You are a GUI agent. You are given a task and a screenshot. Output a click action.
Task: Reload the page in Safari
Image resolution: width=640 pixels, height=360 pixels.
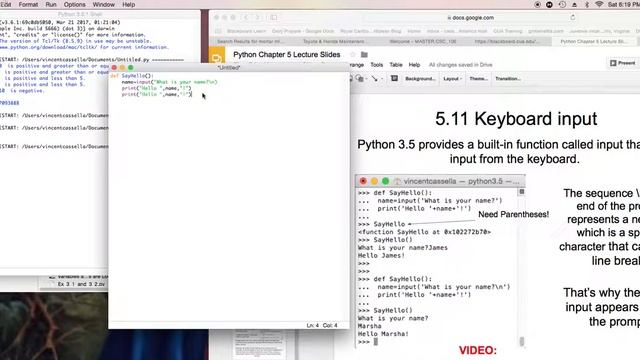click(573, 18)
